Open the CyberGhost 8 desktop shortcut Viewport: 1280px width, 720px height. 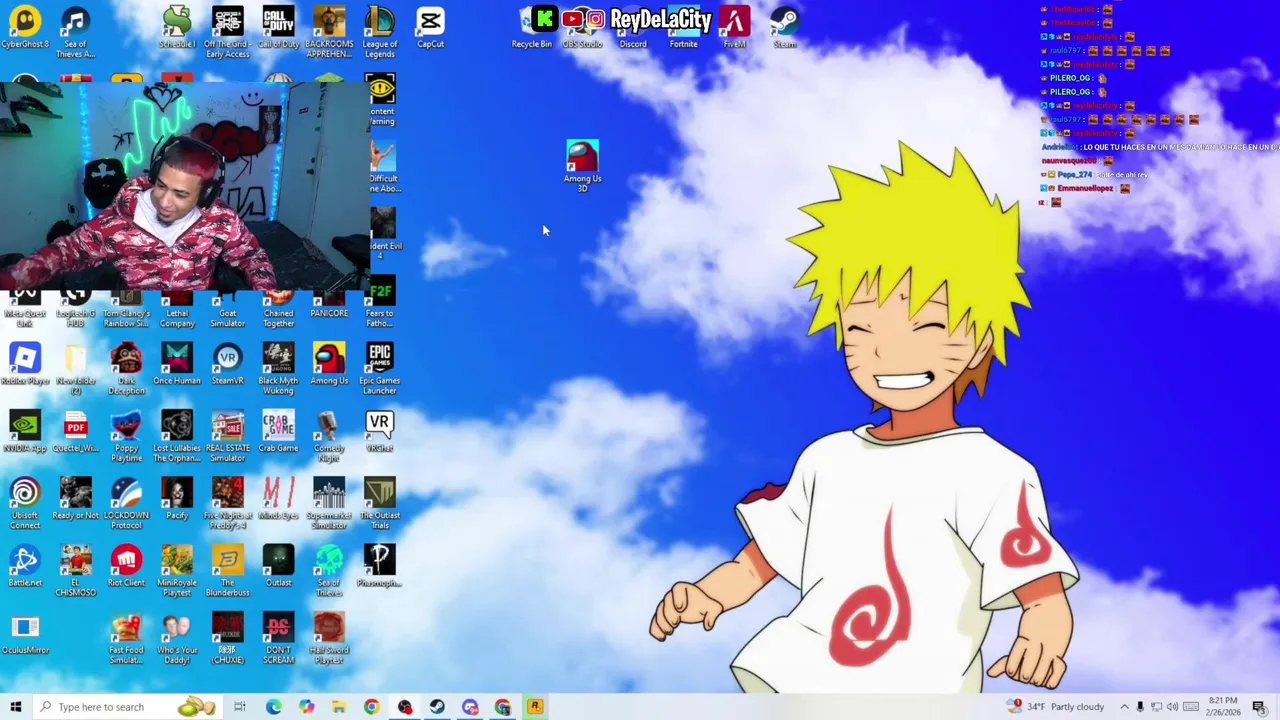pos(25,28)
